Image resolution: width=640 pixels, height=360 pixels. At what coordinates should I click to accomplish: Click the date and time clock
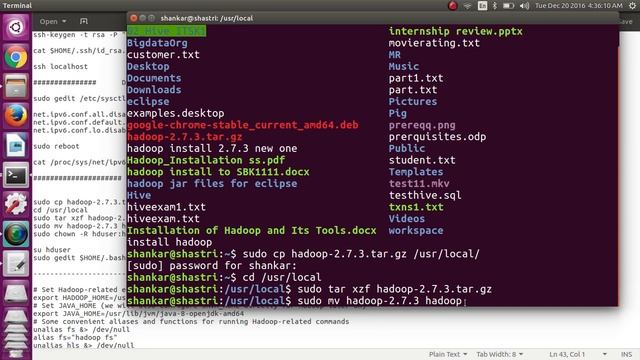coord(579,6)
